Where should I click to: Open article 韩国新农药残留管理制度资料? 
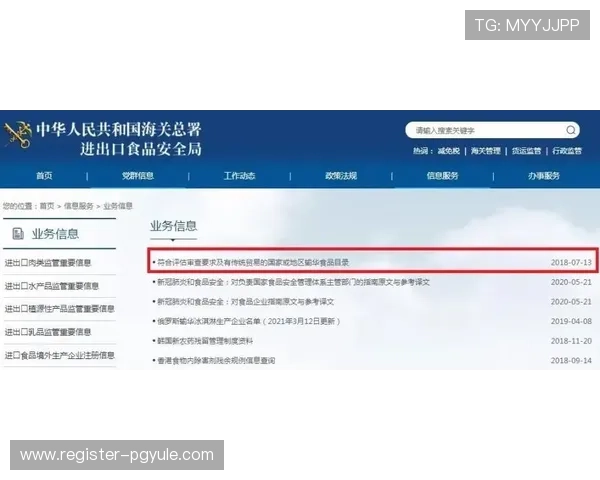coord(205,341)
